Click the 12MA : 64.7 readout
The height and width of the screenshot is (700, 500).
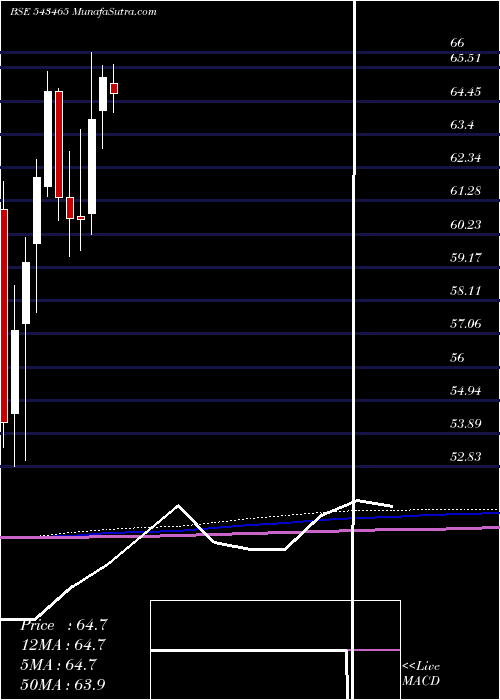[63, 645]
